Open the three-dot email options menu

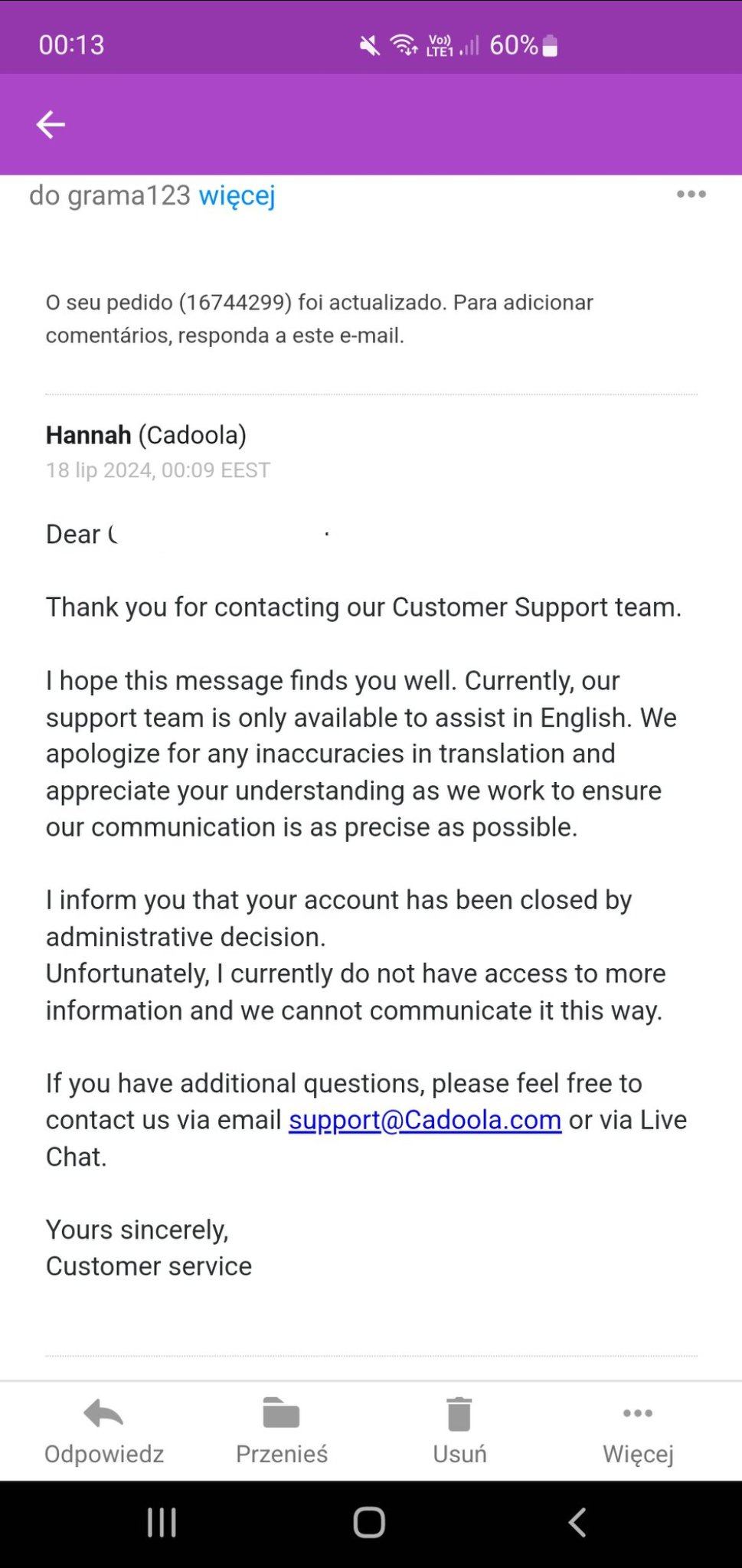(691, 195)
